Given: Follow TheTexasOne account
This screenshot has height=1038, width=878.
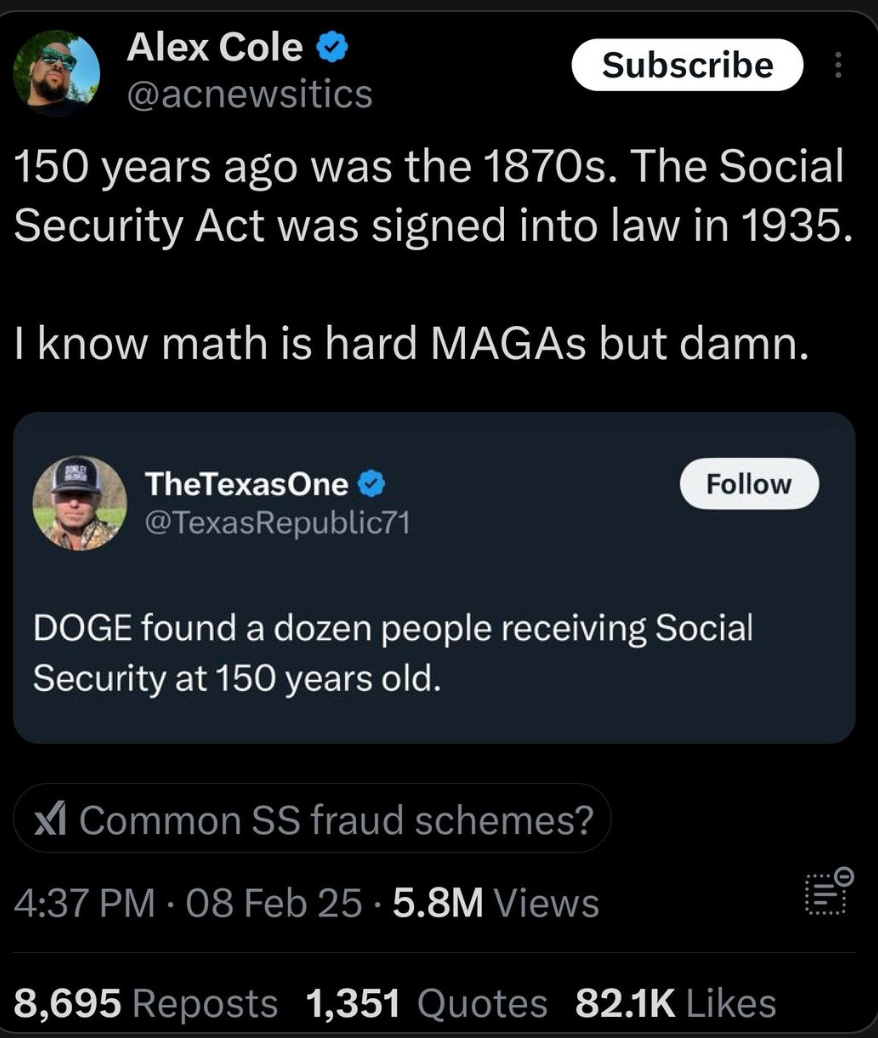Looking at the screenshot, I should [749, 483].
